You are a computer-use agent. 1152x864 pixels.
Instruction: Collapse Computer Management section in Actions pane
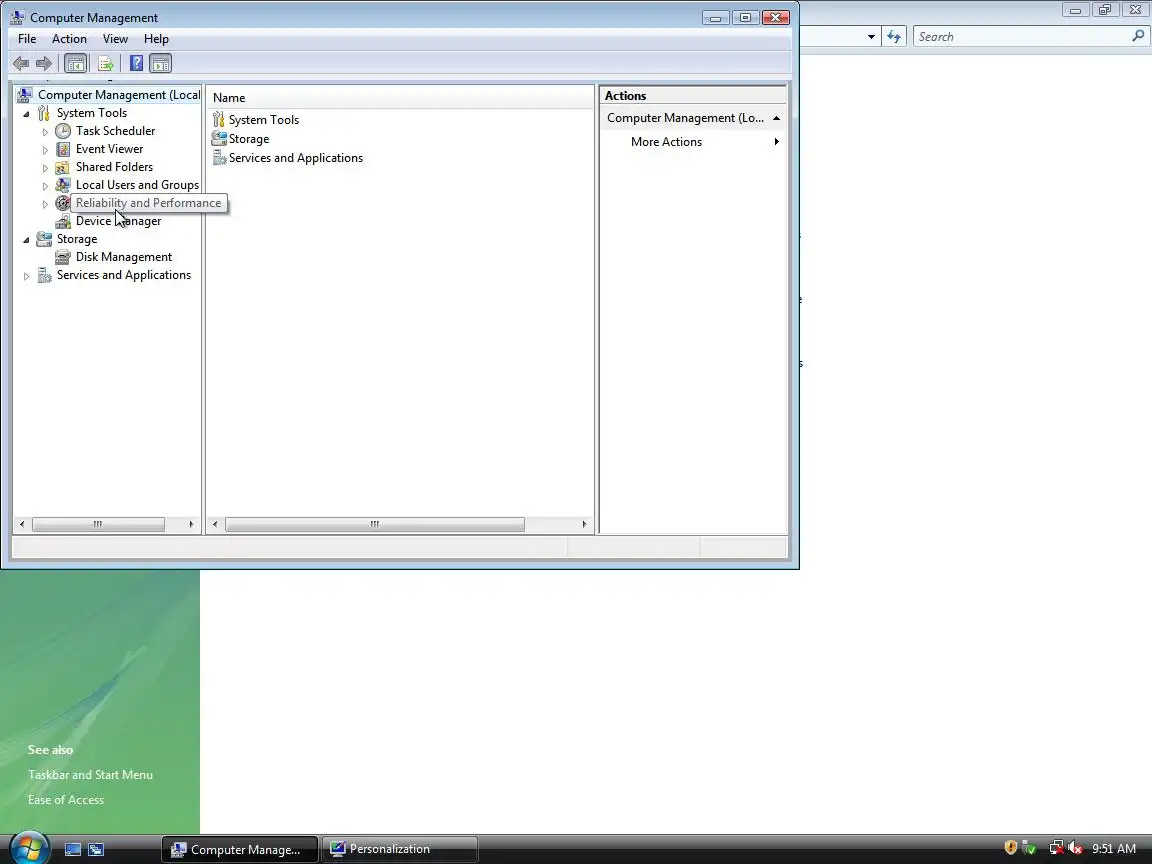(x=776, y=118)
